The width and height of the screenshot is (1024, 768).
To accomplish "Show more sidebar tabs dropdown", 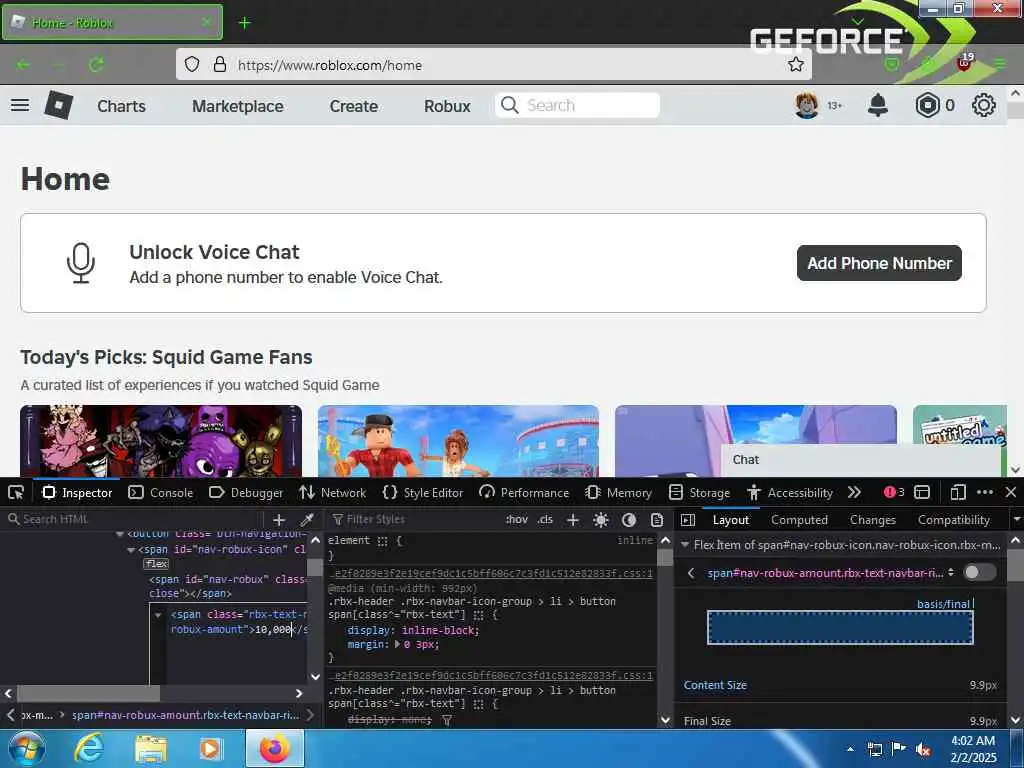I will pyautogui.click(x=1017, y=520).
